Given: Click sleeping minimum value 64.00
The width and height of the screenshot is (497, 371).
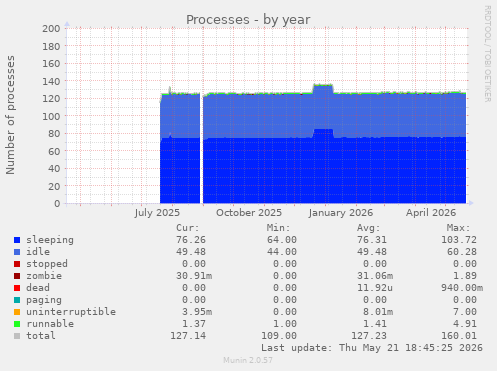Looking at the screenshot, I should click(x=282, y=240).
